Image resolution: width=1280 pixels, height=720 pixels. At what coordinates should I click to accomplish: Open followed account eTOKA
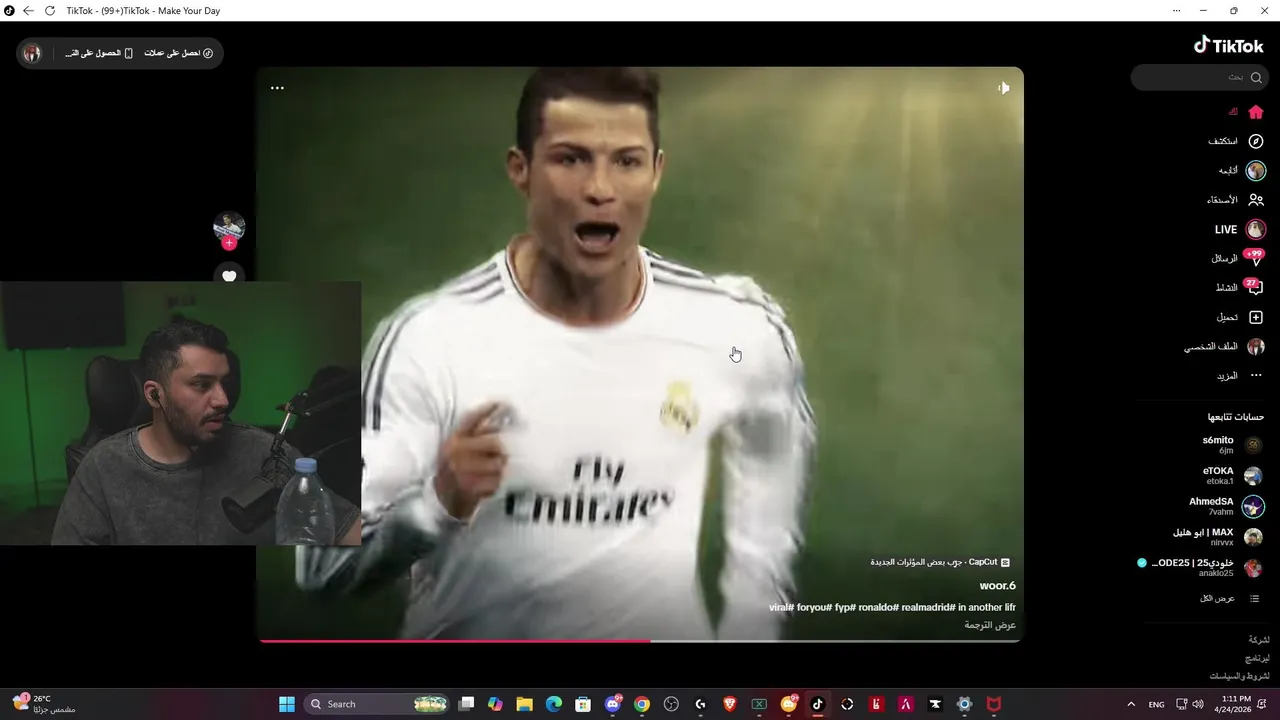point(1232,476)
